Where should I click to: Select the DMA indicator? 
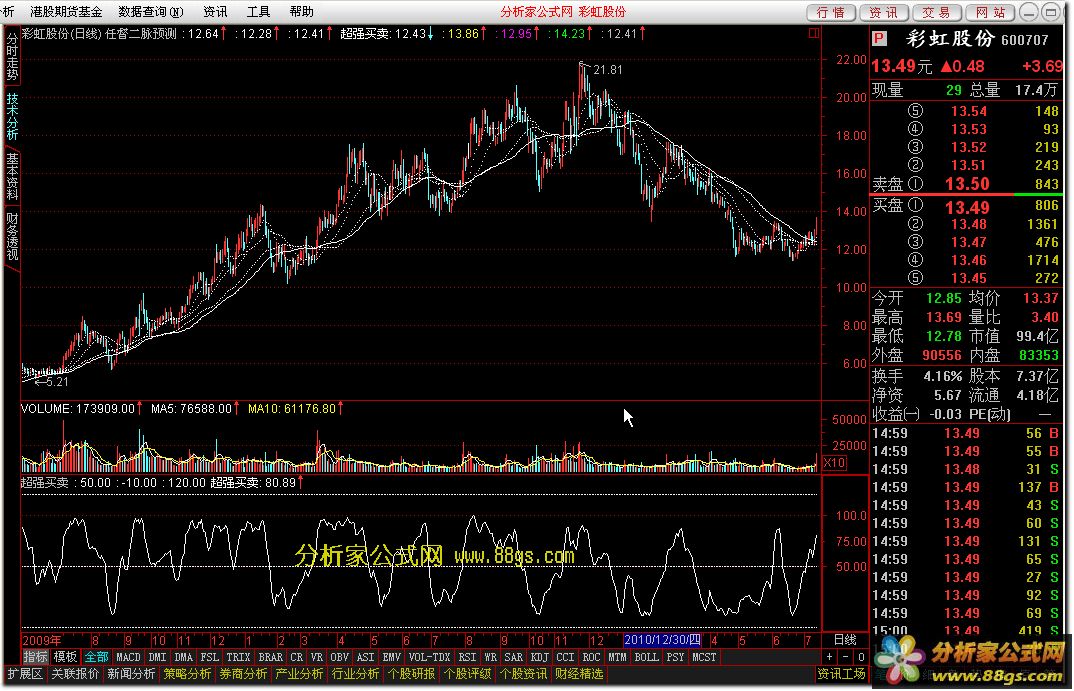pyautogui.click(x=184, y=657)
